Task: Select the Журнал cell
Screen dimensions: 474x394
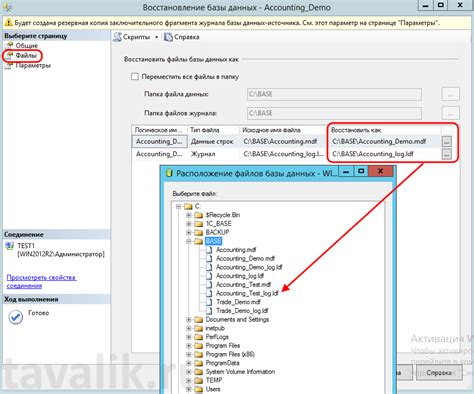Action: click(x=213, y=154)
